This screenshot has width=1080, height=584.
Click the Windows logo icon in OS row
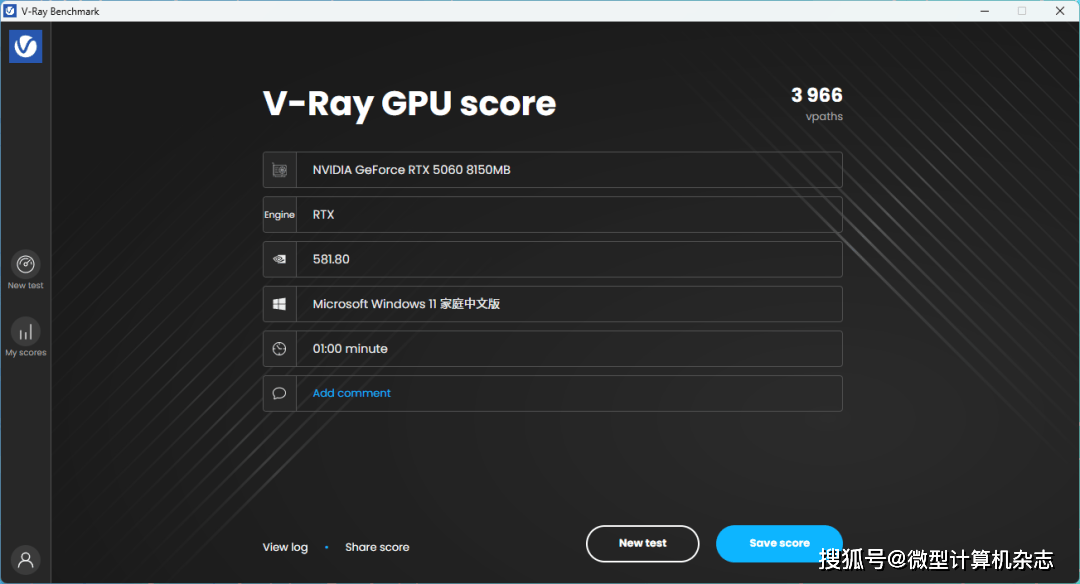[x=280, y=304]
